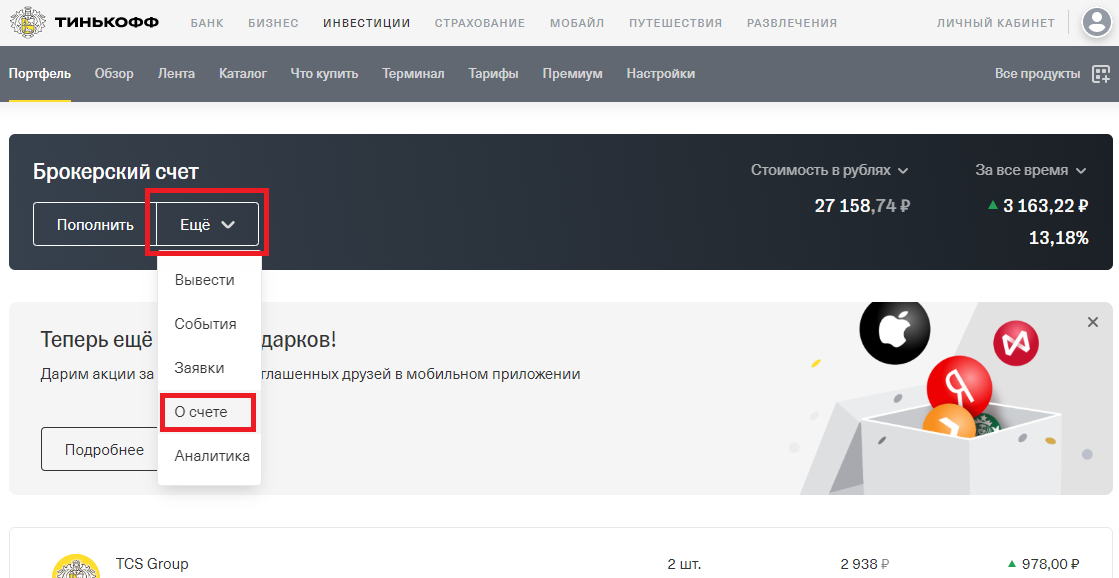
Task: Click the 13,18% return value
Action: [1058, 238]
